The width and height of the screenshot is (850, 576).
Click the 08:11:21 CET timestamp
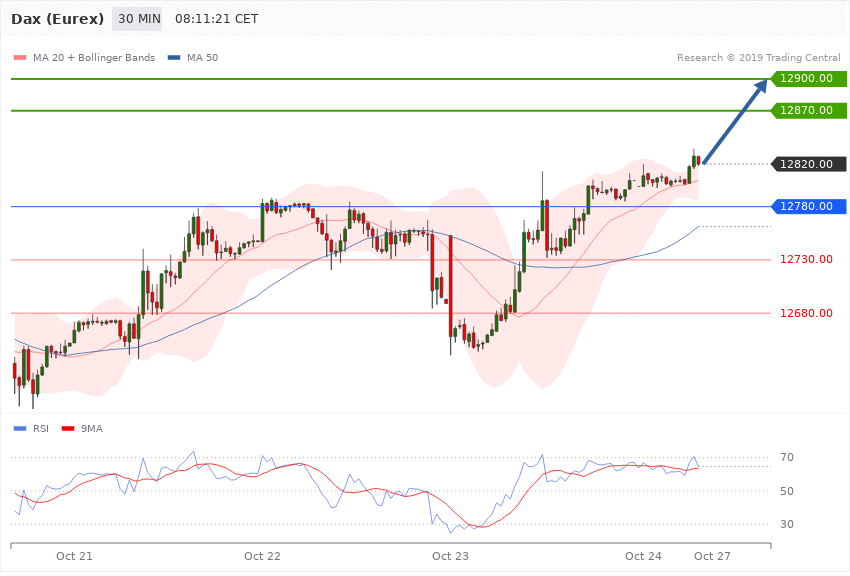point(216,19)
